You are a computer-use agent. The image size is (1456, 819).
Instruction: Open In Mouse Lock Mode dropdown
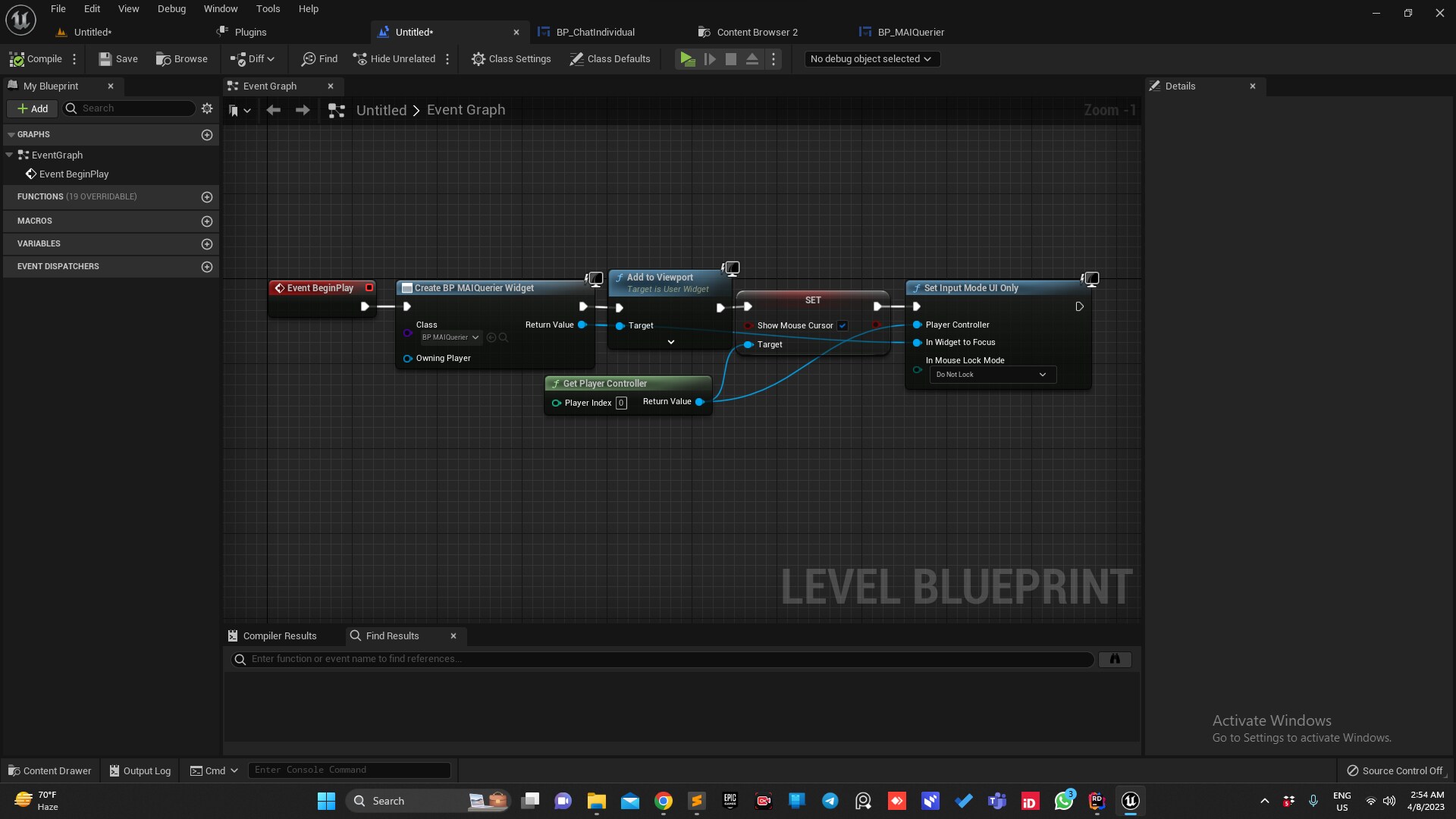[992, 375]
